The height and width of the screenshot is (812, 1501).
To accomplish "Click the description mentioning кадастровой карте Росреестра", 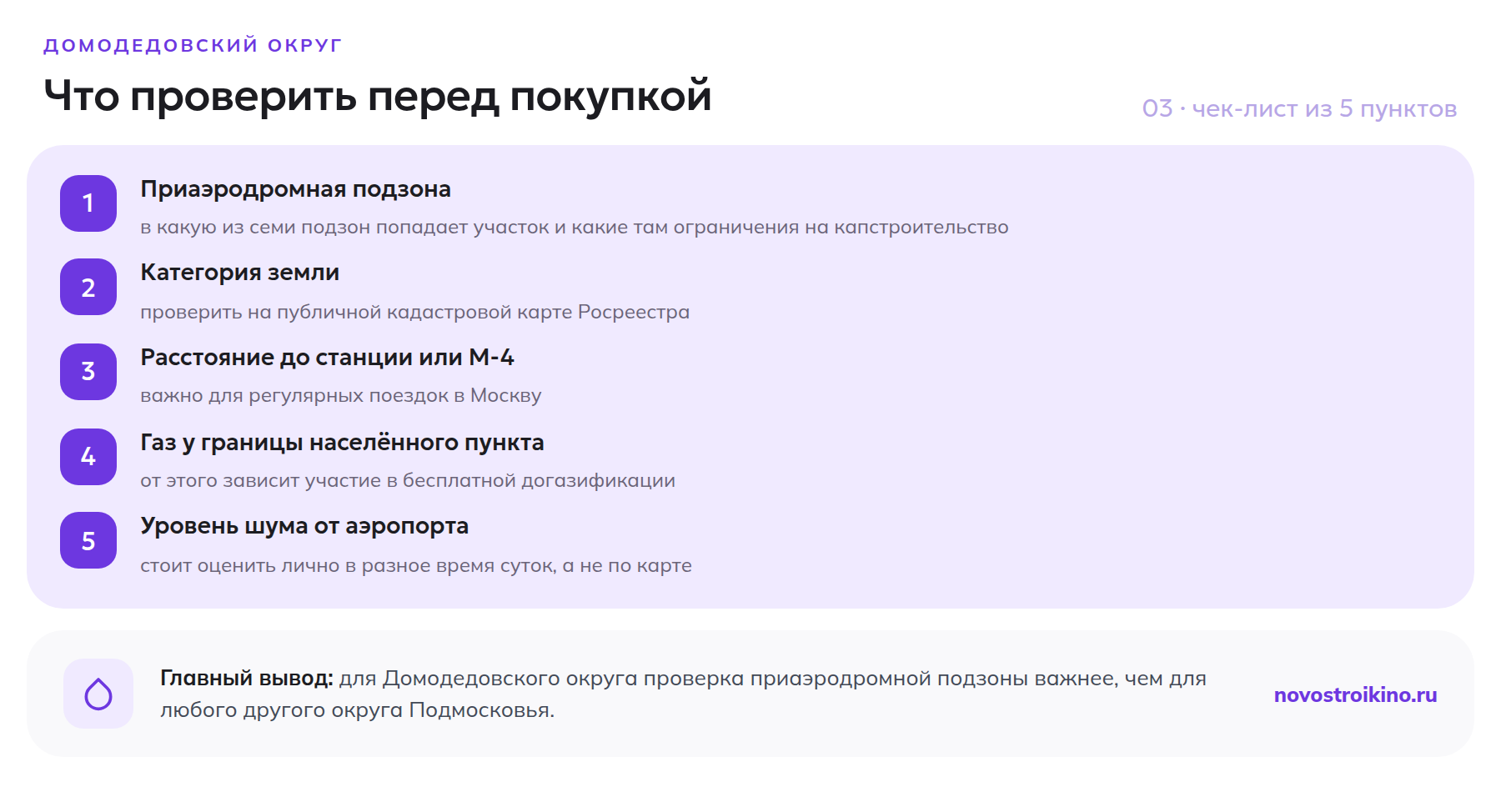I will [414, 312].
